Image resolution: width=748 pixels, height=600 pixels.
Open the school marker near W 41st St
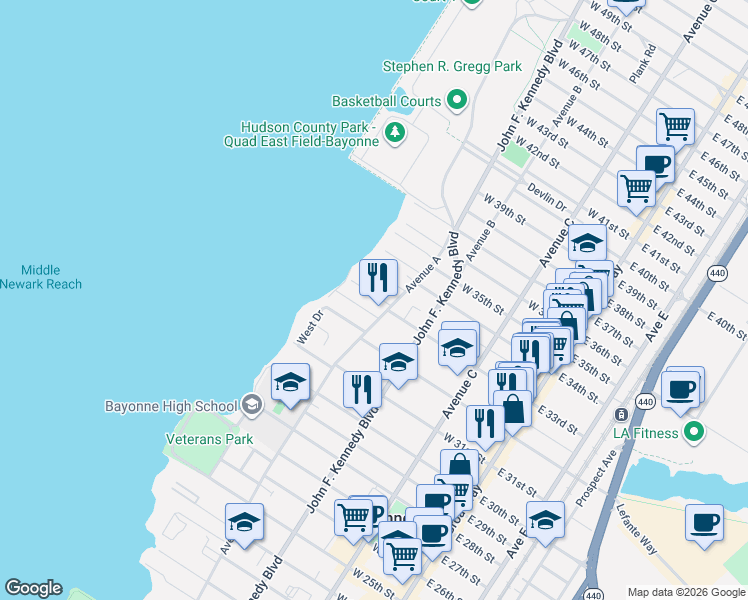pyautogui.click(x=587, y=243)
